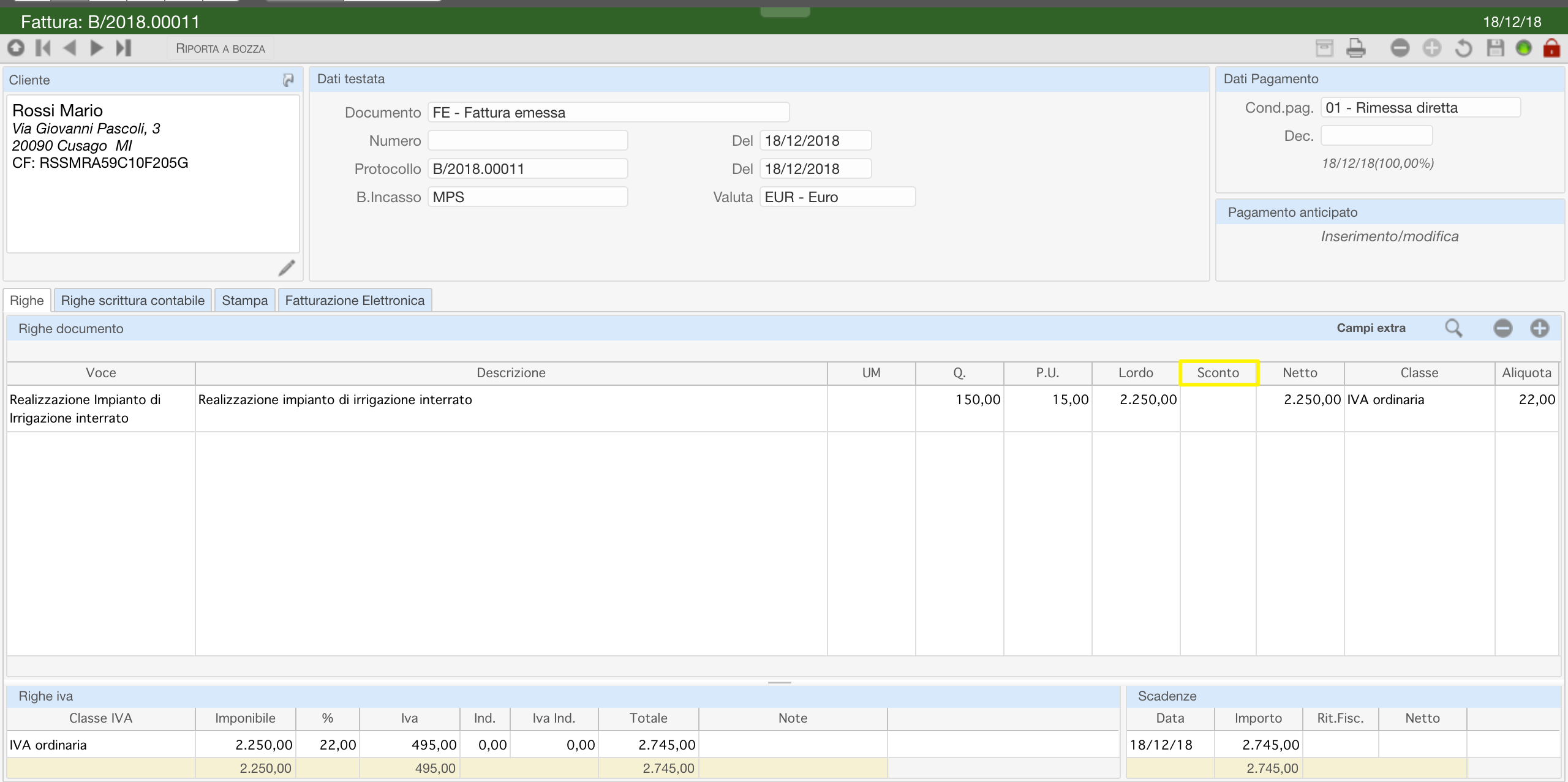Click the Riporta a bozza button
Viewport: 1568px width, 782px height.
click(221, 48)
